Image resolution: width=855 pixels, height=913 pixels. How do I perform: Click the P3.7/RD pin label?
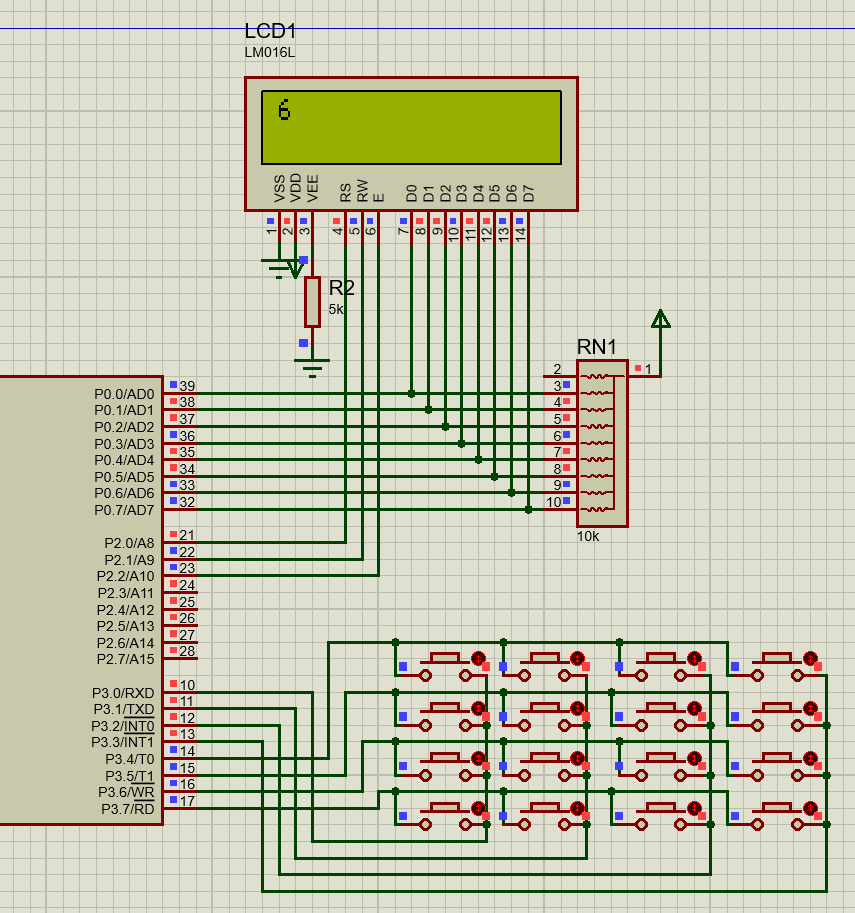(127, 808)
